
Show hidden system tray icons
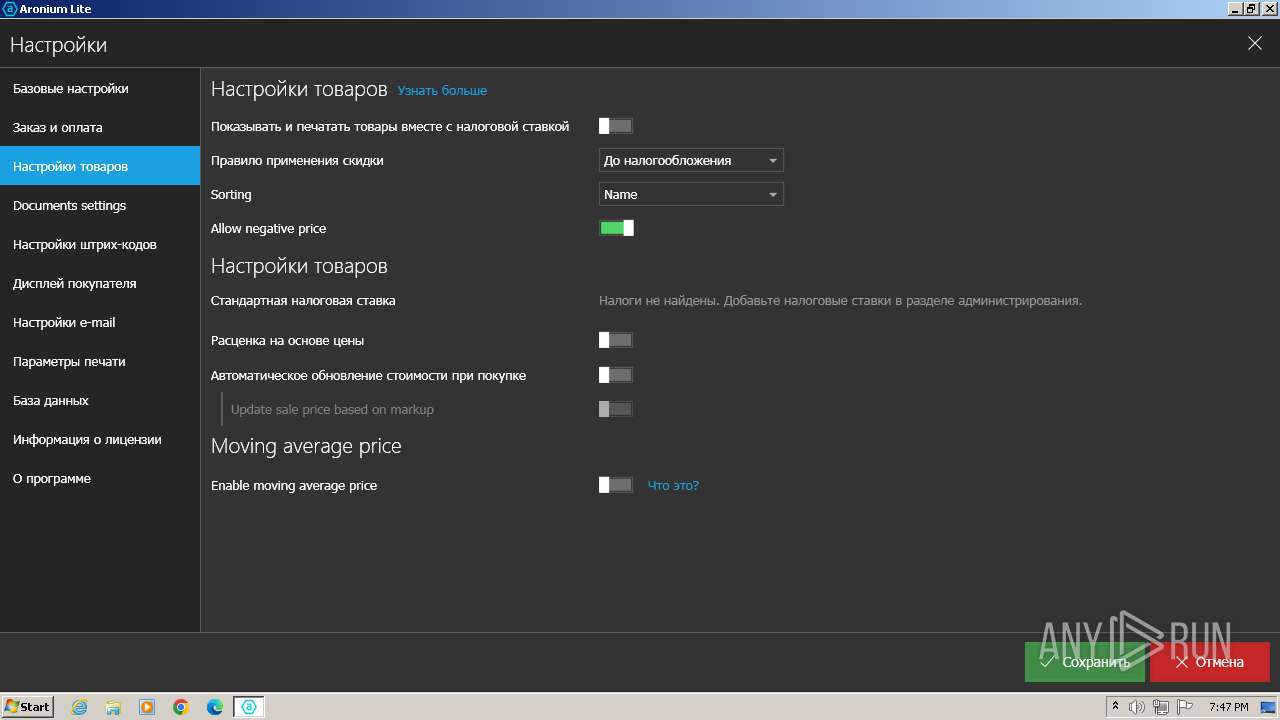pyautogui.click(x=1115, y=707)
